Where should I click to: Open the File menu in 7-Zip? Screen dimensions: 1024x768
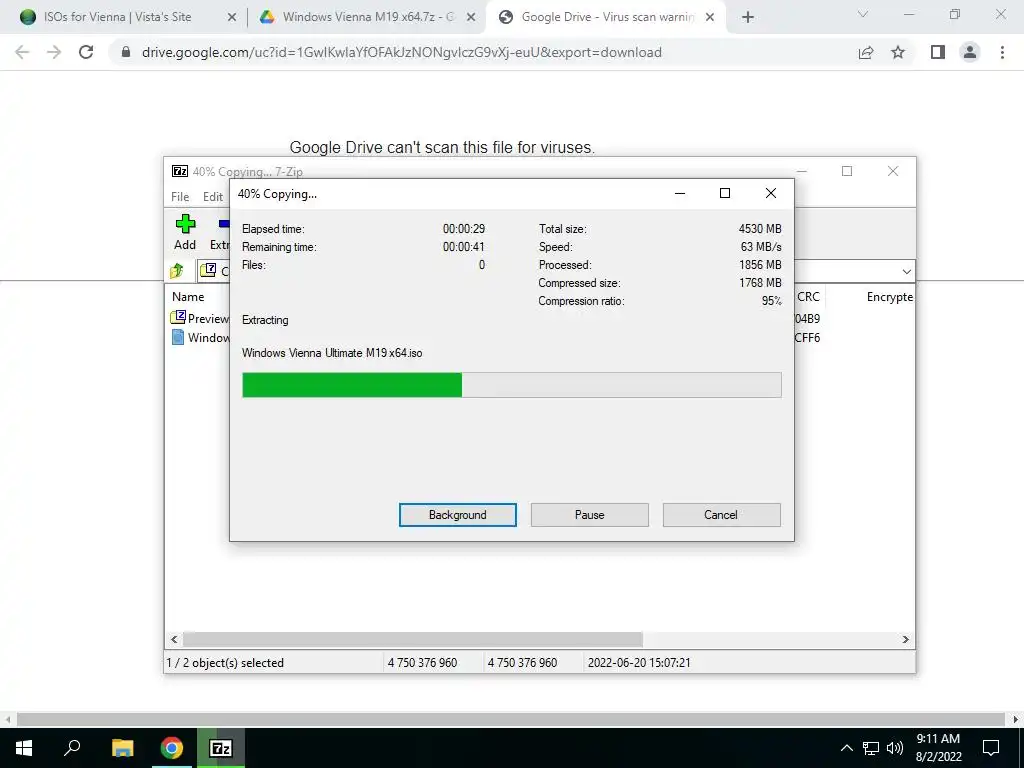pyautogui.click(x=180, y=197)
